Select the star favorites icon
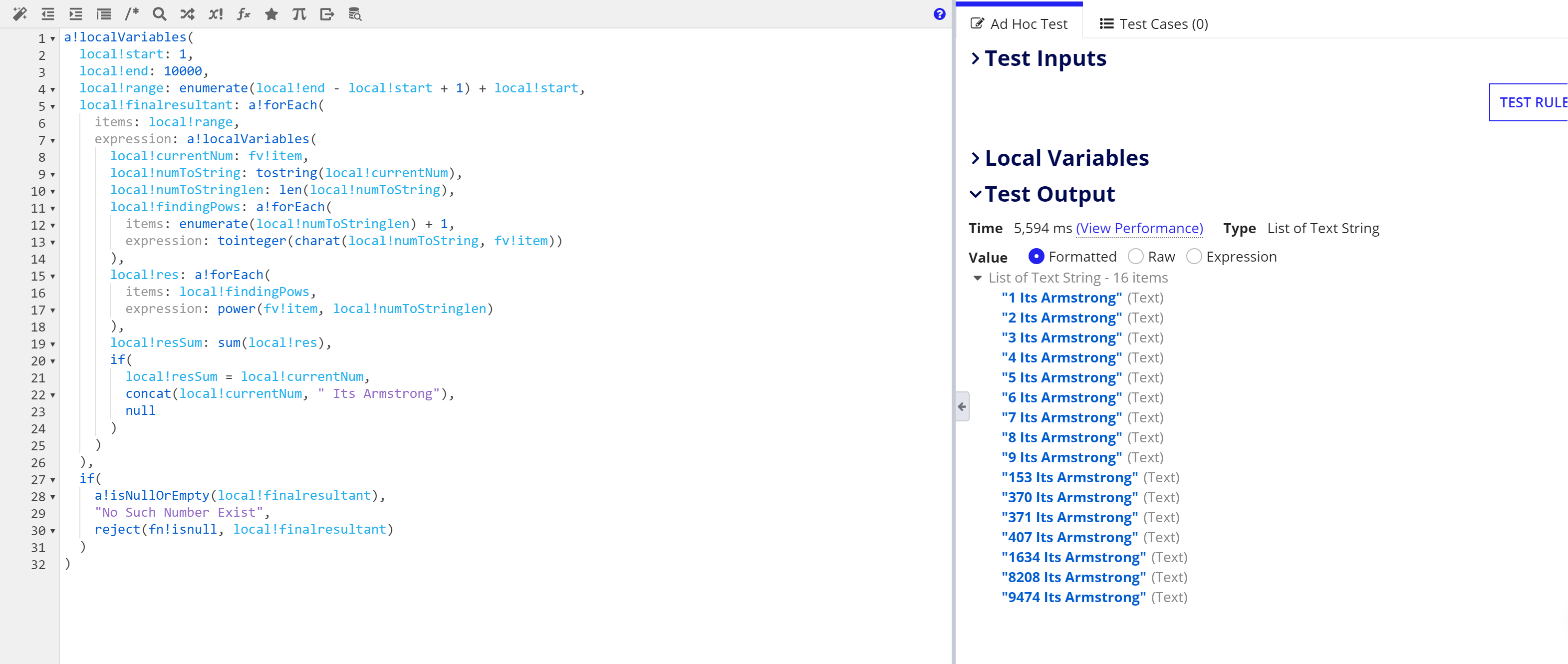 (x=271, y=14)
